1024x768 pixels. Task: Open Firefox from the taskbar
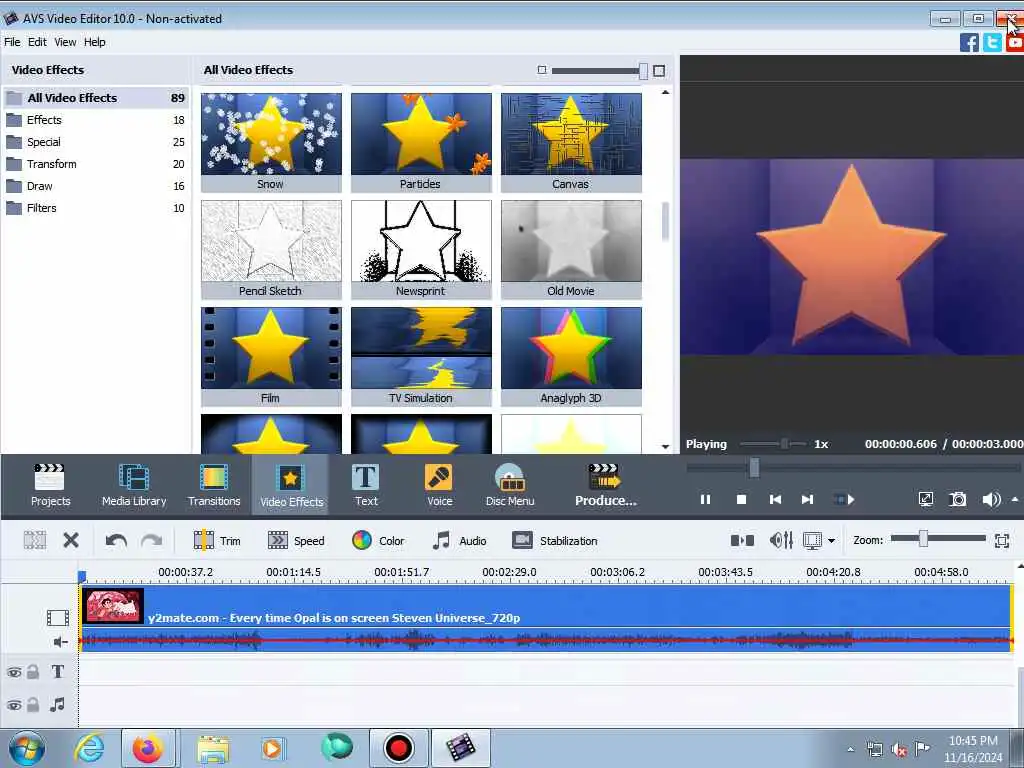coord(148,748)
